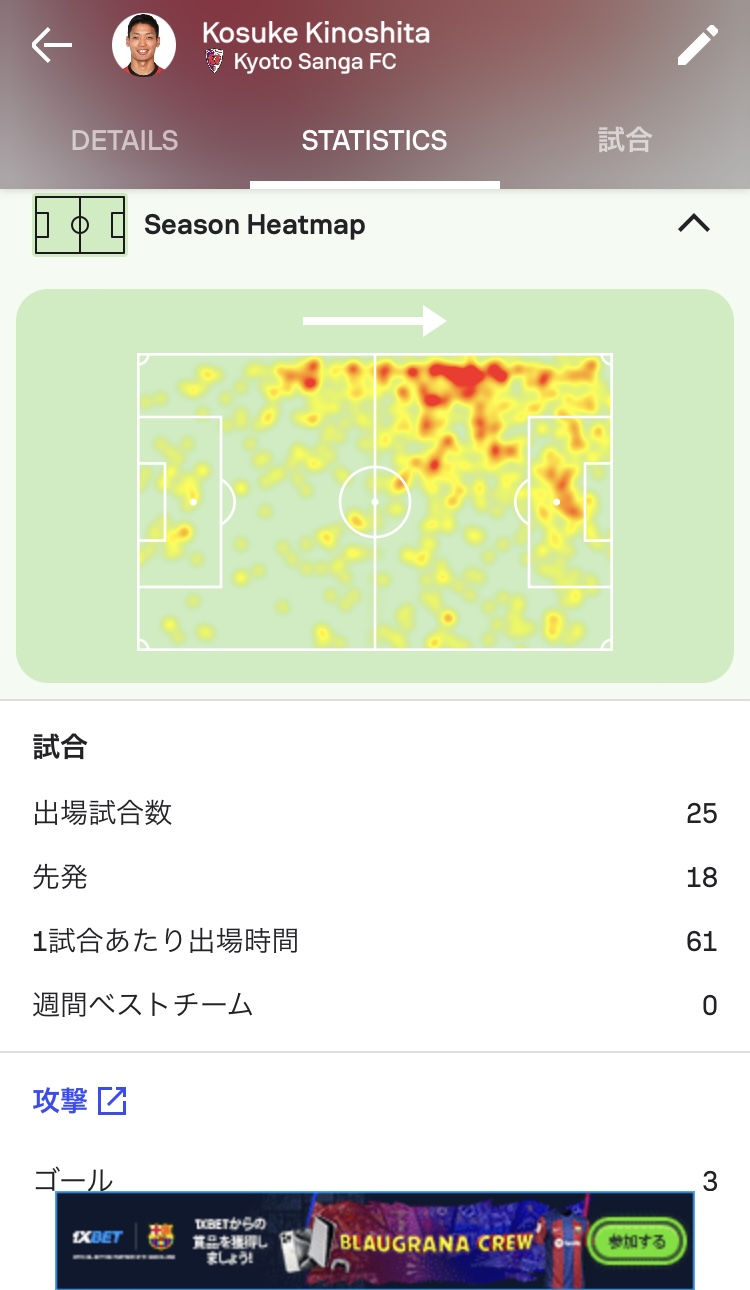Open the external link icon next to 攻撃

113,1101
